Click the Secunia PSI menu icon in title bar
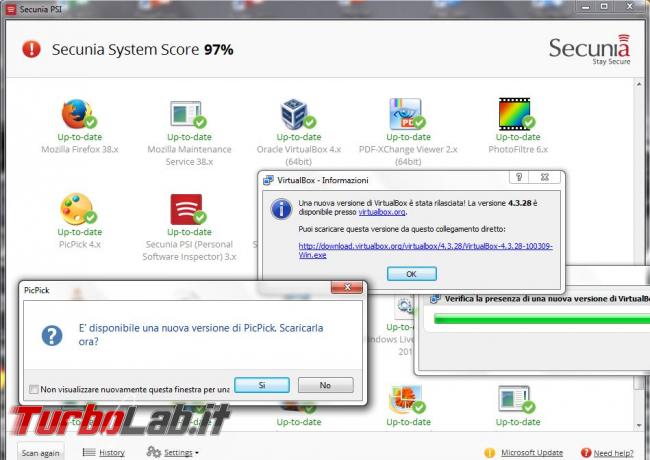650x460 pixels. [11, 10]
